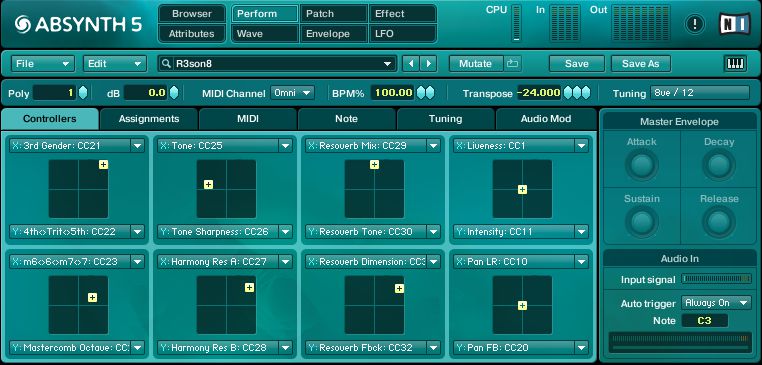The image size is (762, 365).
Task: Open the Y: 4th<>Trit<>5th CC22 dropdown
Action: [138, 232]
